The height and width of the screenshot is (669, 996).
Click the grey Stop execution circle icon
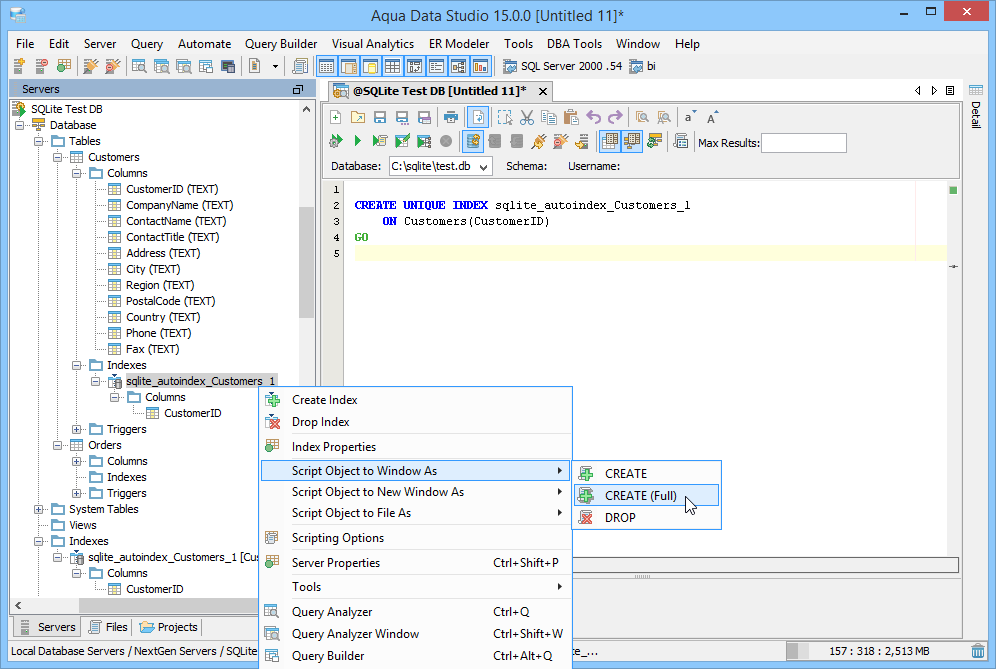tap(446, 141)
